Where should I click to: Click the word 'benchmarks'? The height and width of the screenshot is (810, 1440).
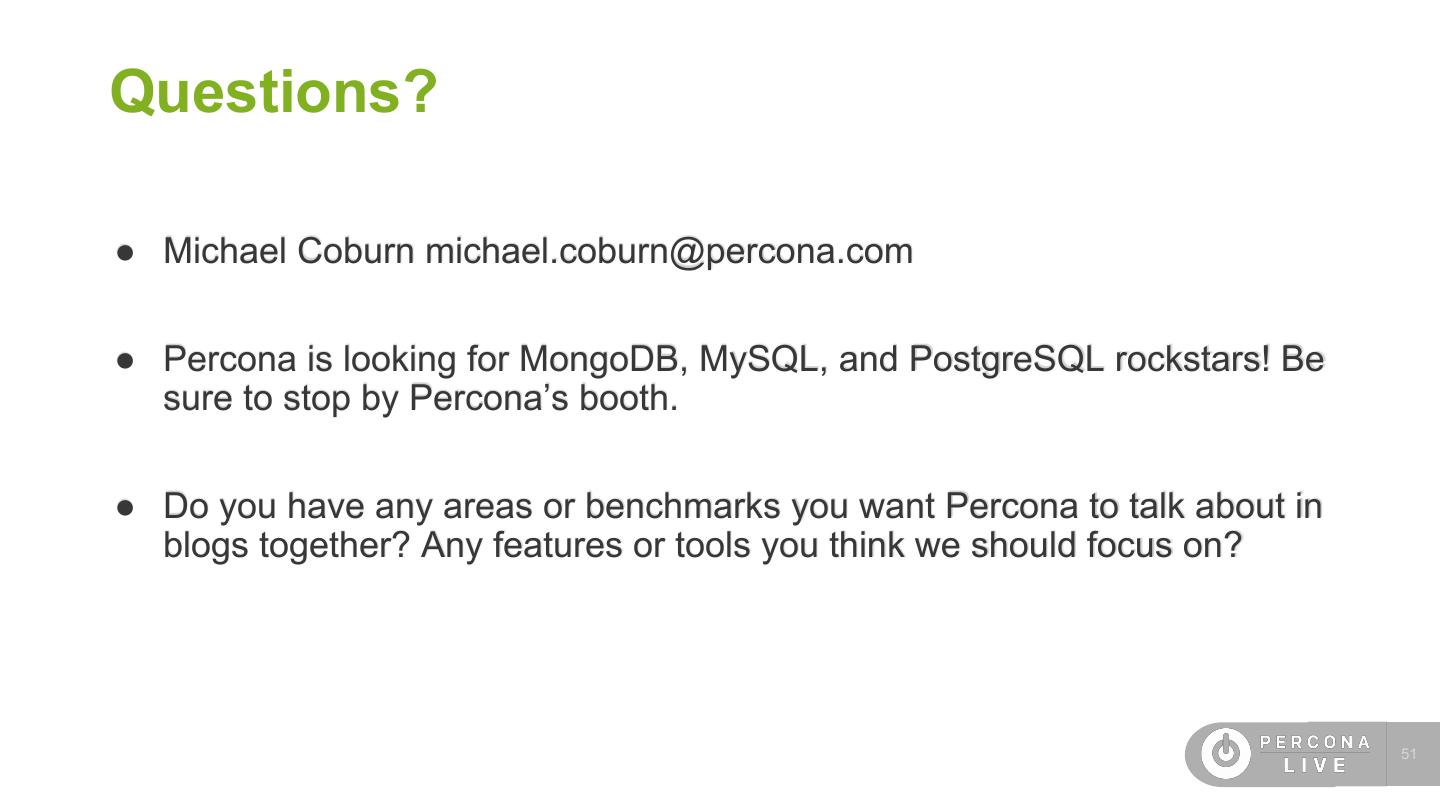click(682, 506)
